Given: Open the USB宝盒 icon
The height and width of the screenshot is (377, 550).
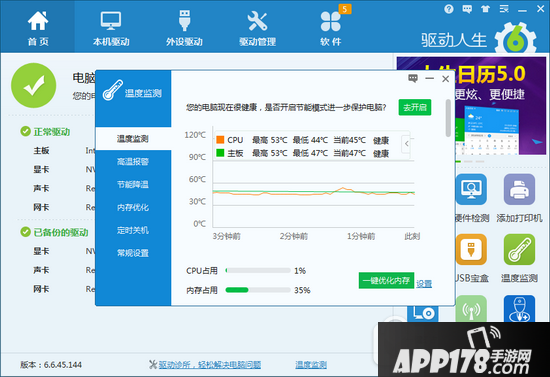Looking at the screenshot, I should 471,249.
